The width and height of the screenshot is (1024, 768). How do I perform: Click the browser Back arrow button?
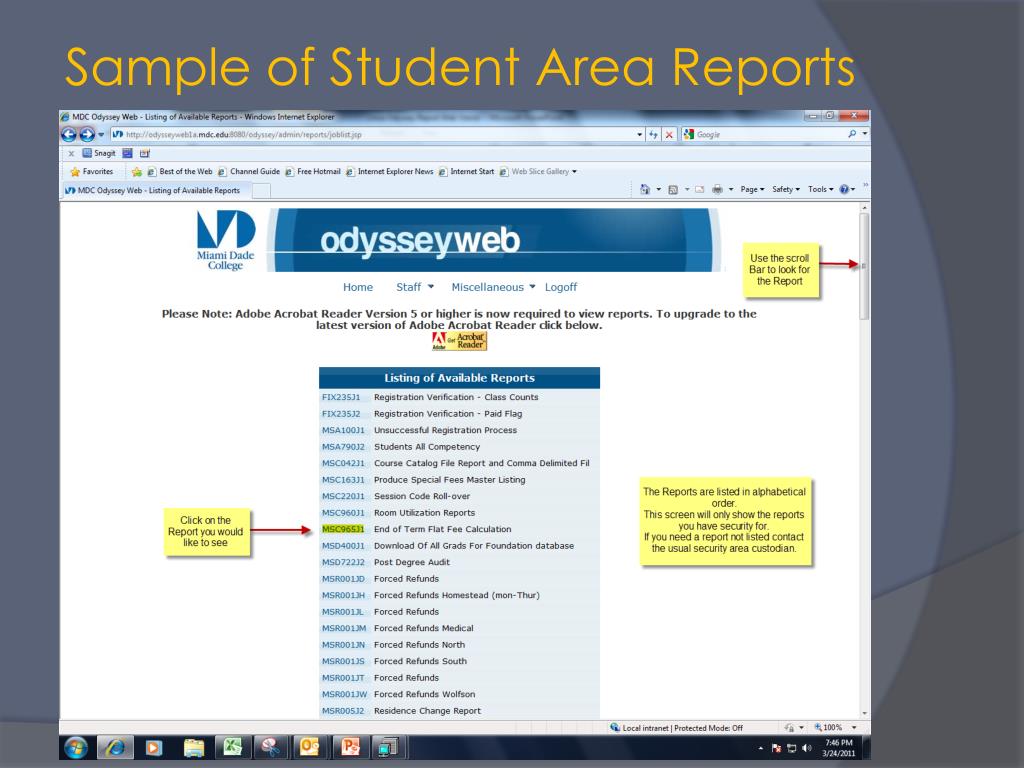pyautogui.click(x=69, y=135)
